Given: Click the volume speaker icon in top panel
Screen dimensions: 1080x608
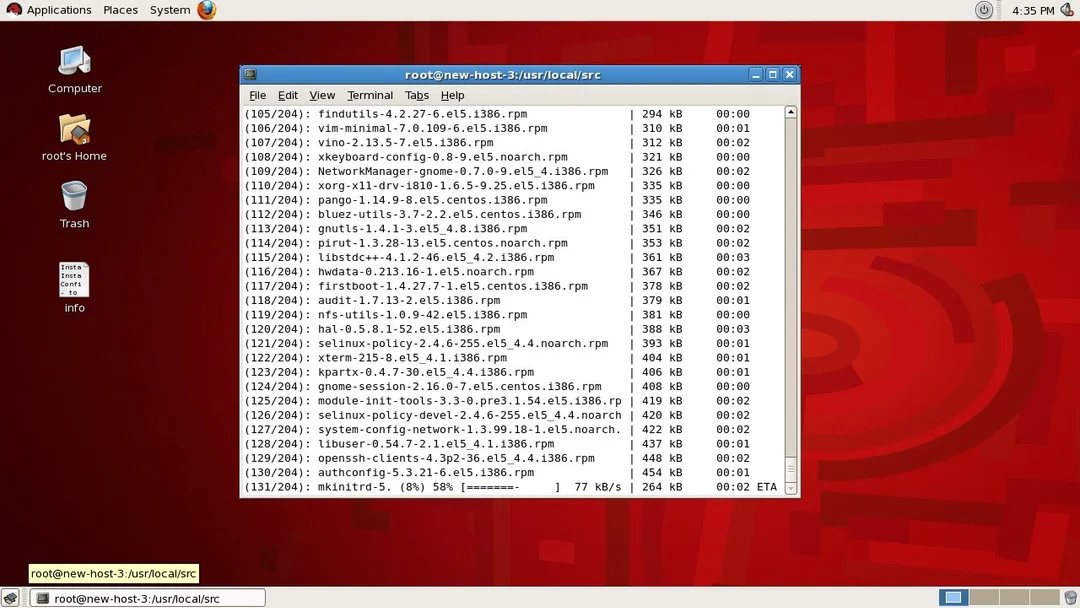Looking at the screenshot, I should pyautogui.click(x=1067, y=10).
